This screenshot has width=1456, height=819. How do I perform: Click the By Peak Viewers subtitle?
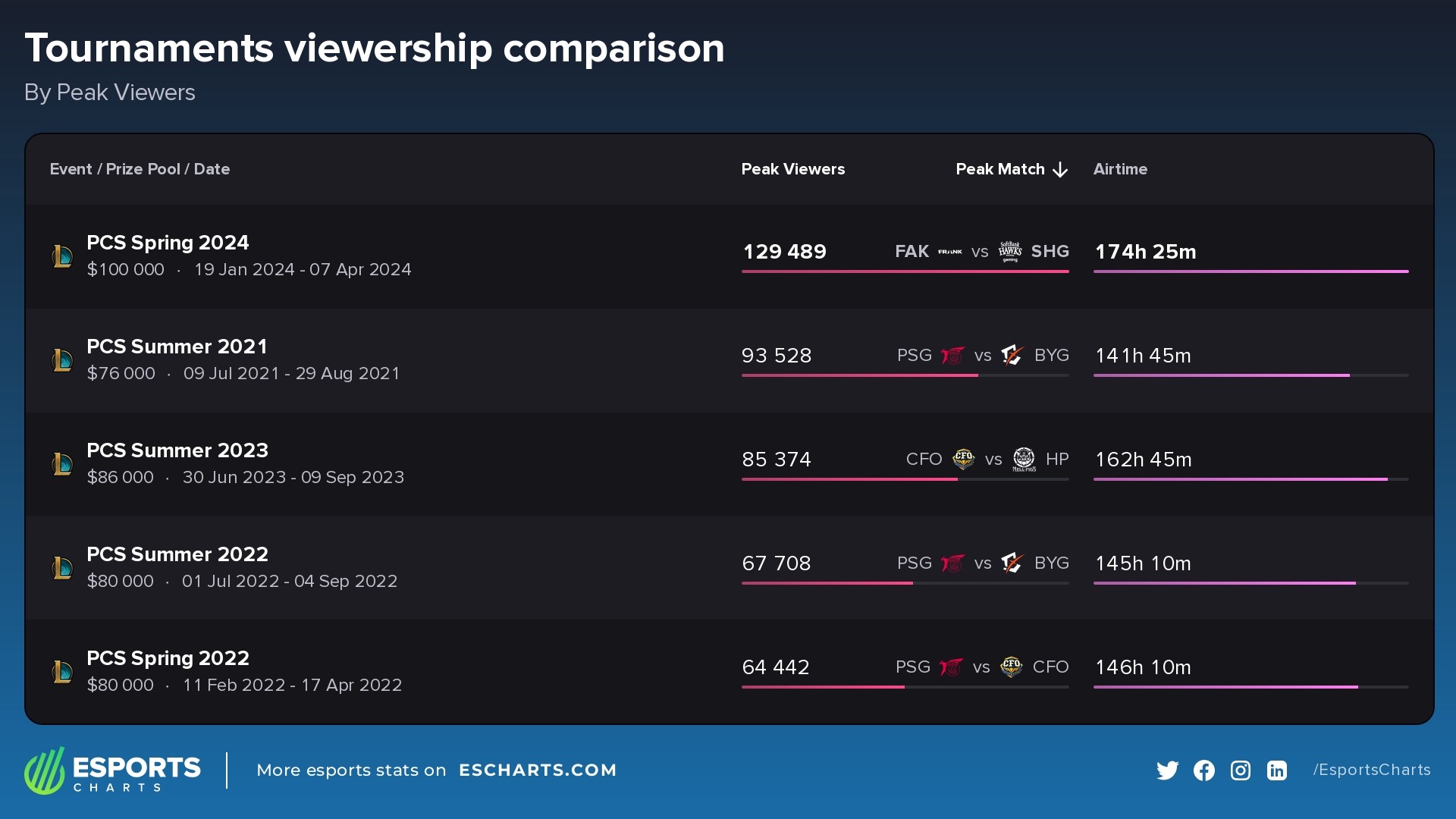coord(110,93)
